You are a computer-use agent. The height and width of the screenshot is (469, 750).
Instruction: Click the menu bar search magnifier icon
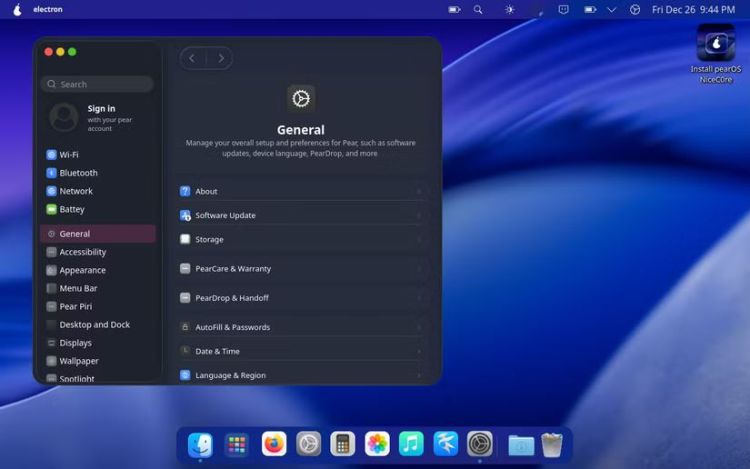point(478,9)
